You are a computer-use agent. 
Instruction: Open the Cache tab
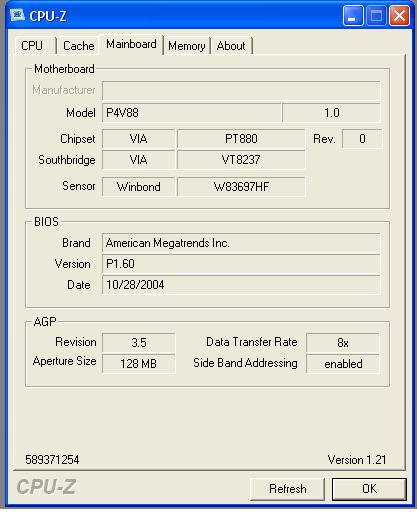point(78,46)
